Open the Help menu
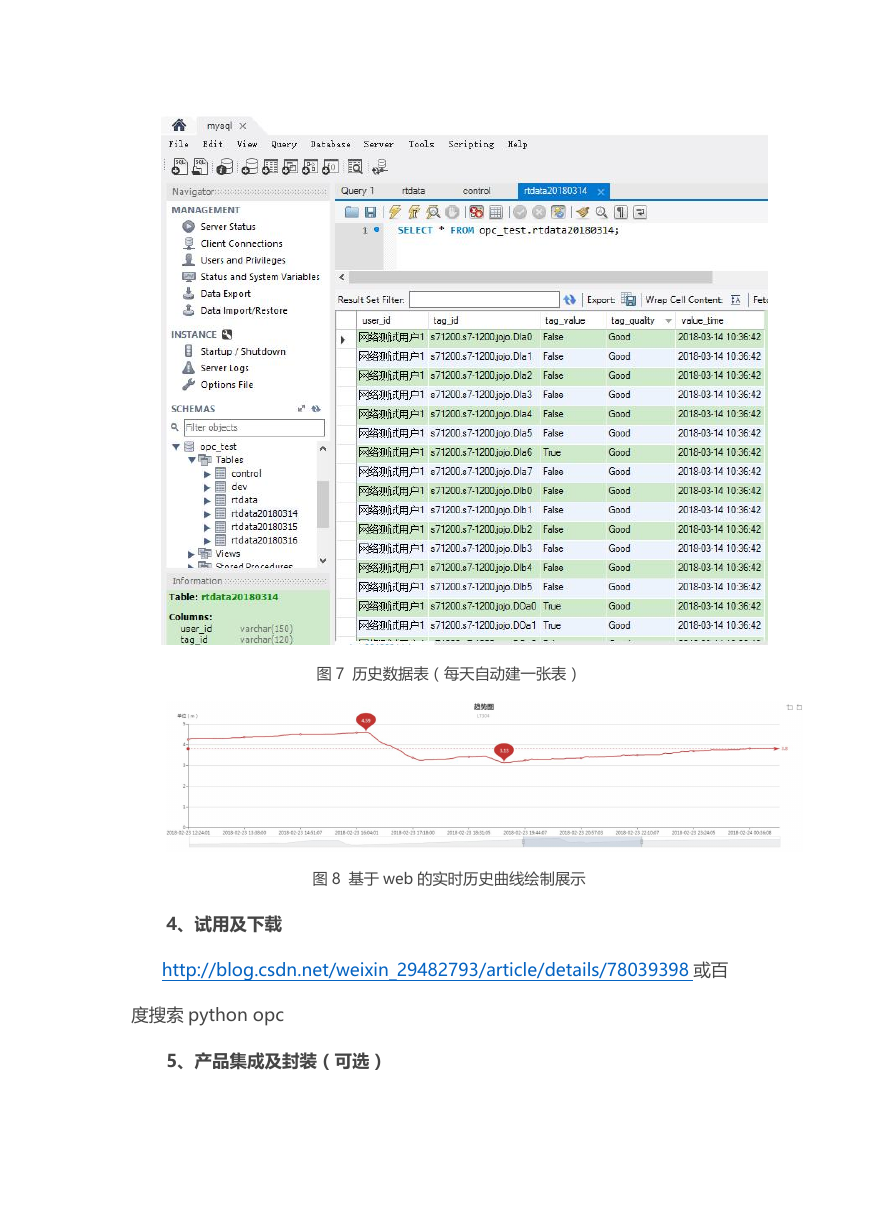The image size is (869, 1228). point(517,144)
